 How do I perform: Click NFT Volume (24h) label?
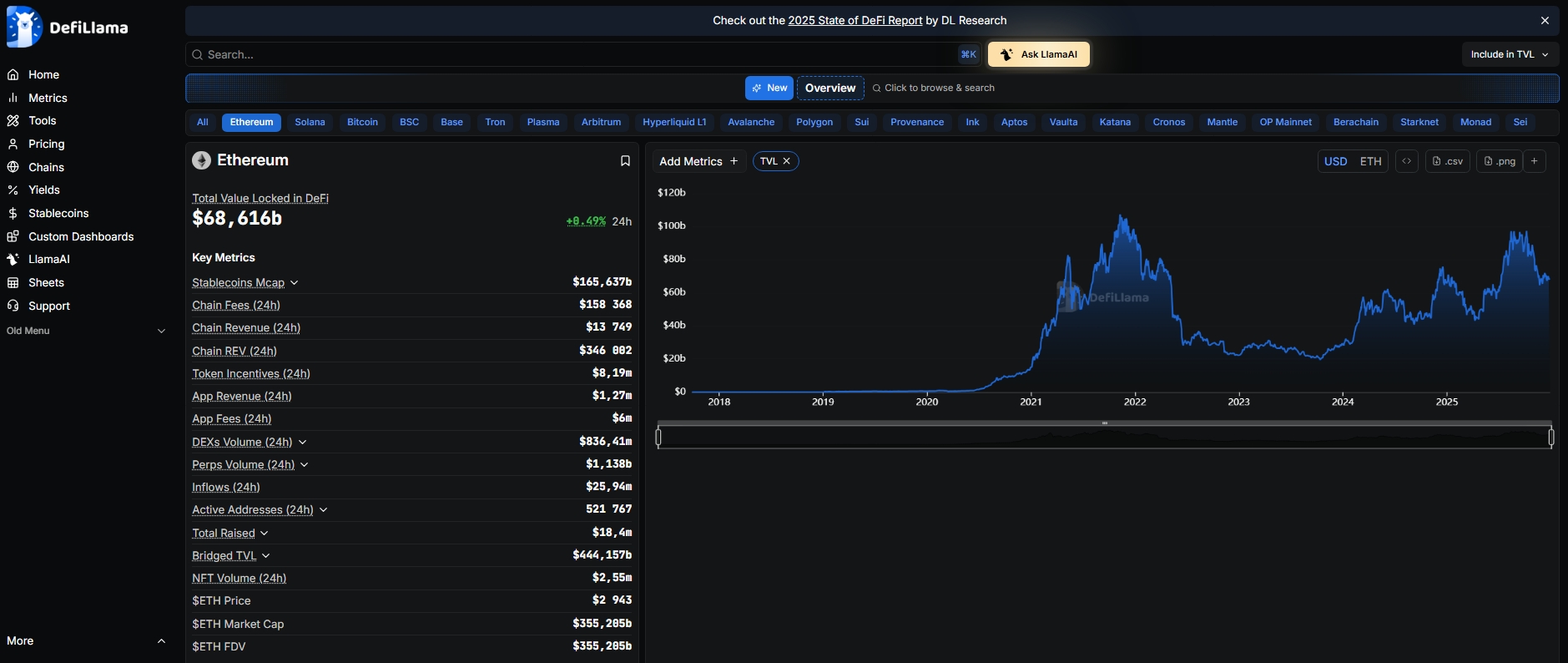click(239, 578)
